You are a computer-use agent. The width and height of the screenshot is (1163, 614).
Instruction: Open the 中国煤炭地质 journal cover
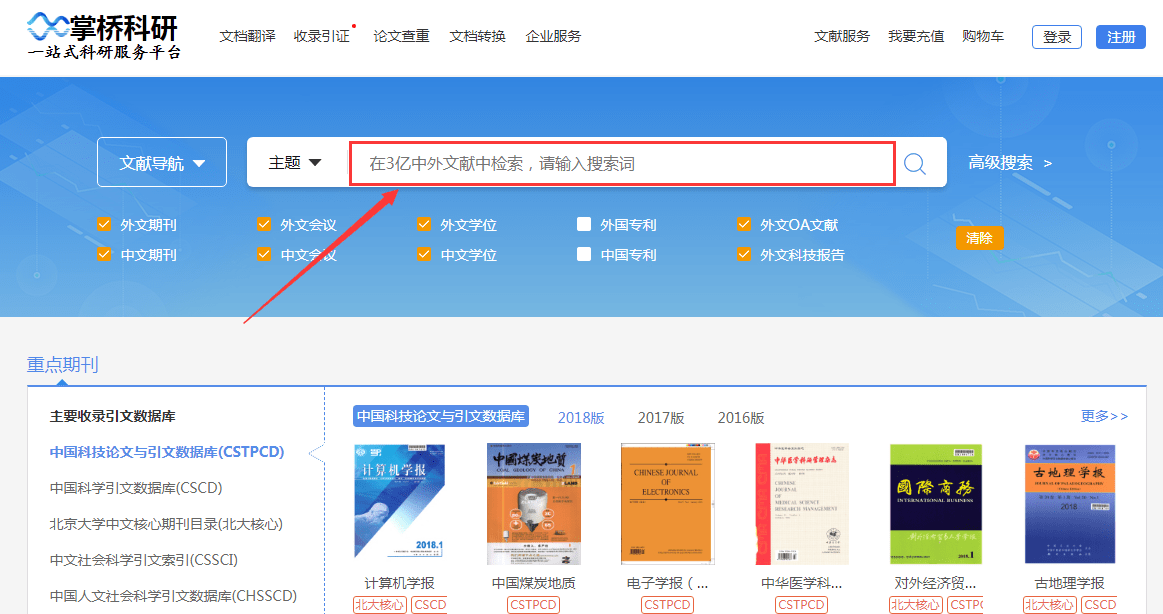[x=533, y=503]
